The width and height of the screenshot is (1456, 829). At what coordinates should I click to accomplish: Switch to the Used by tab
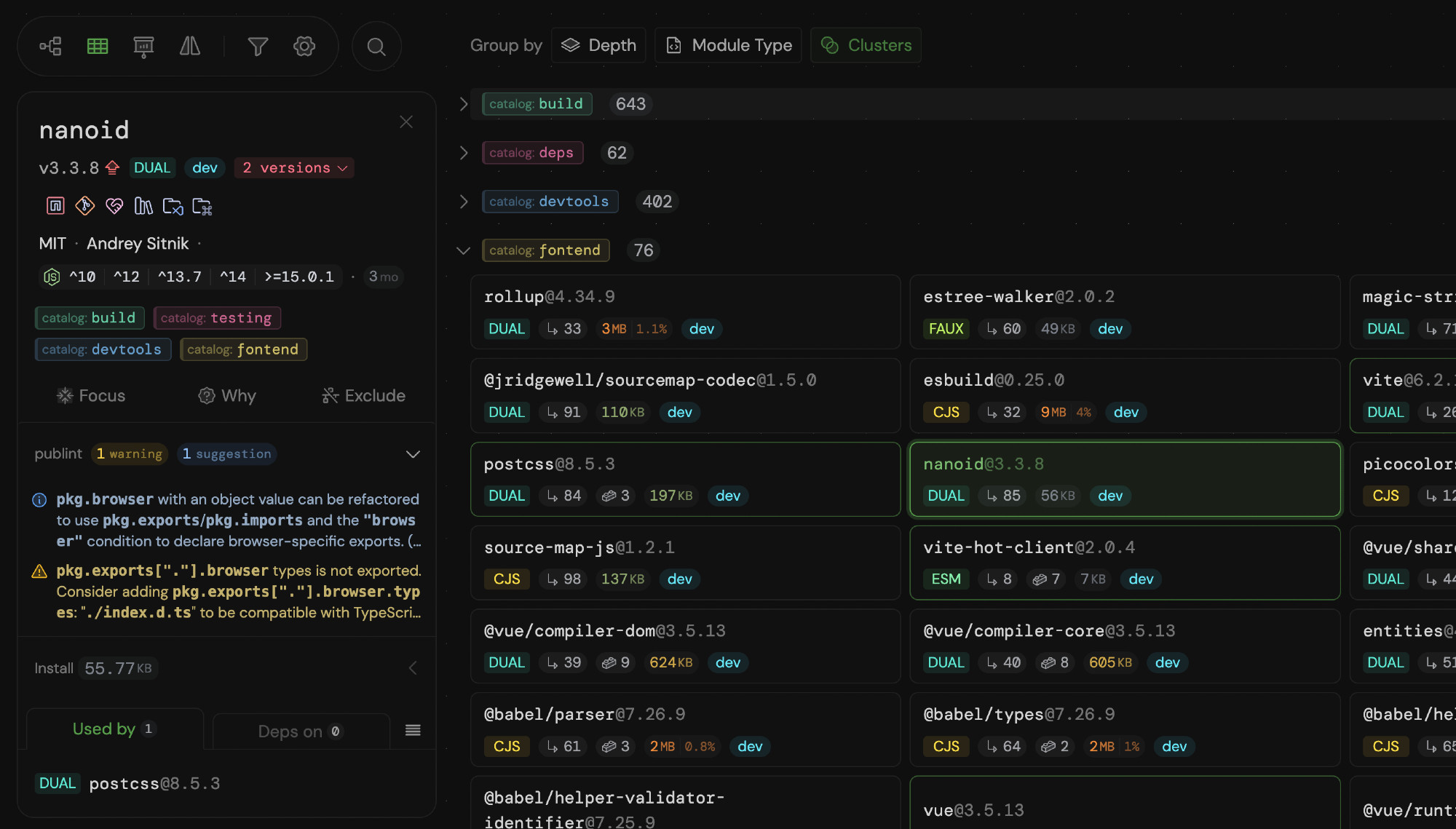tap(114, 729)
